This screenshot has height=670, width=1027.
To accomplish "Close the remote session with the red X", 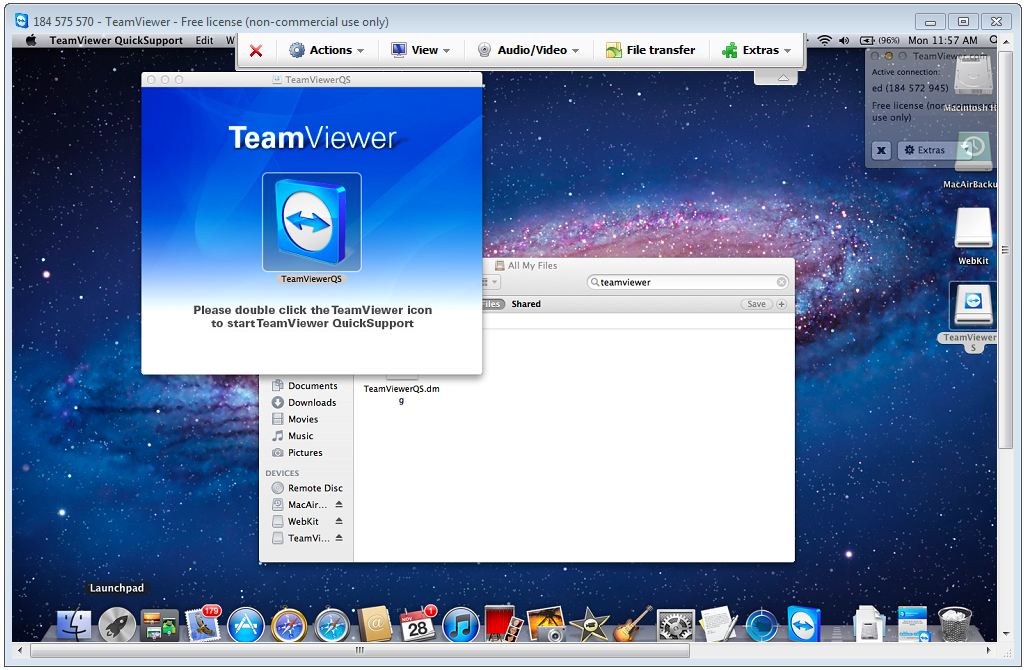I will [x=256, y=50].
